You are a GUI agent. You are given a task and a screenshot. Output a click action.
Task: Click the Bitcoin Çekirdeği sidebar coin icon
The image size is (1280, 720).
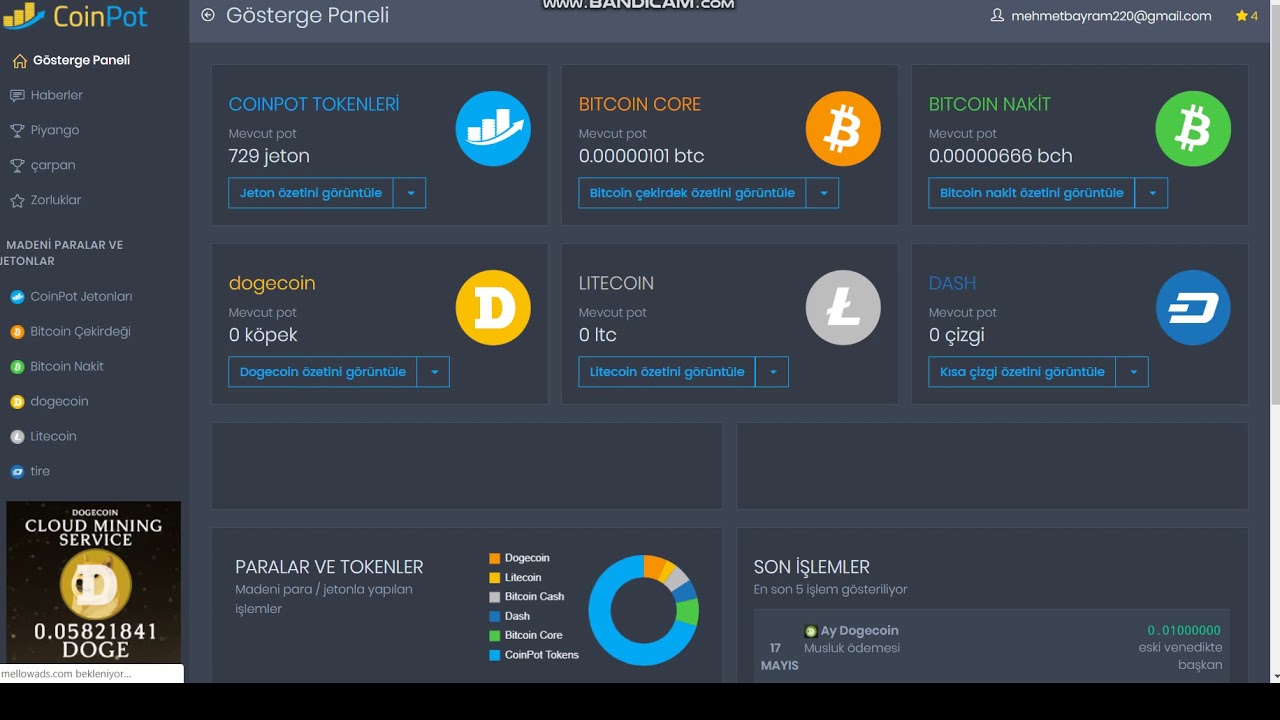pyautogui.click(x=17, y=332)
